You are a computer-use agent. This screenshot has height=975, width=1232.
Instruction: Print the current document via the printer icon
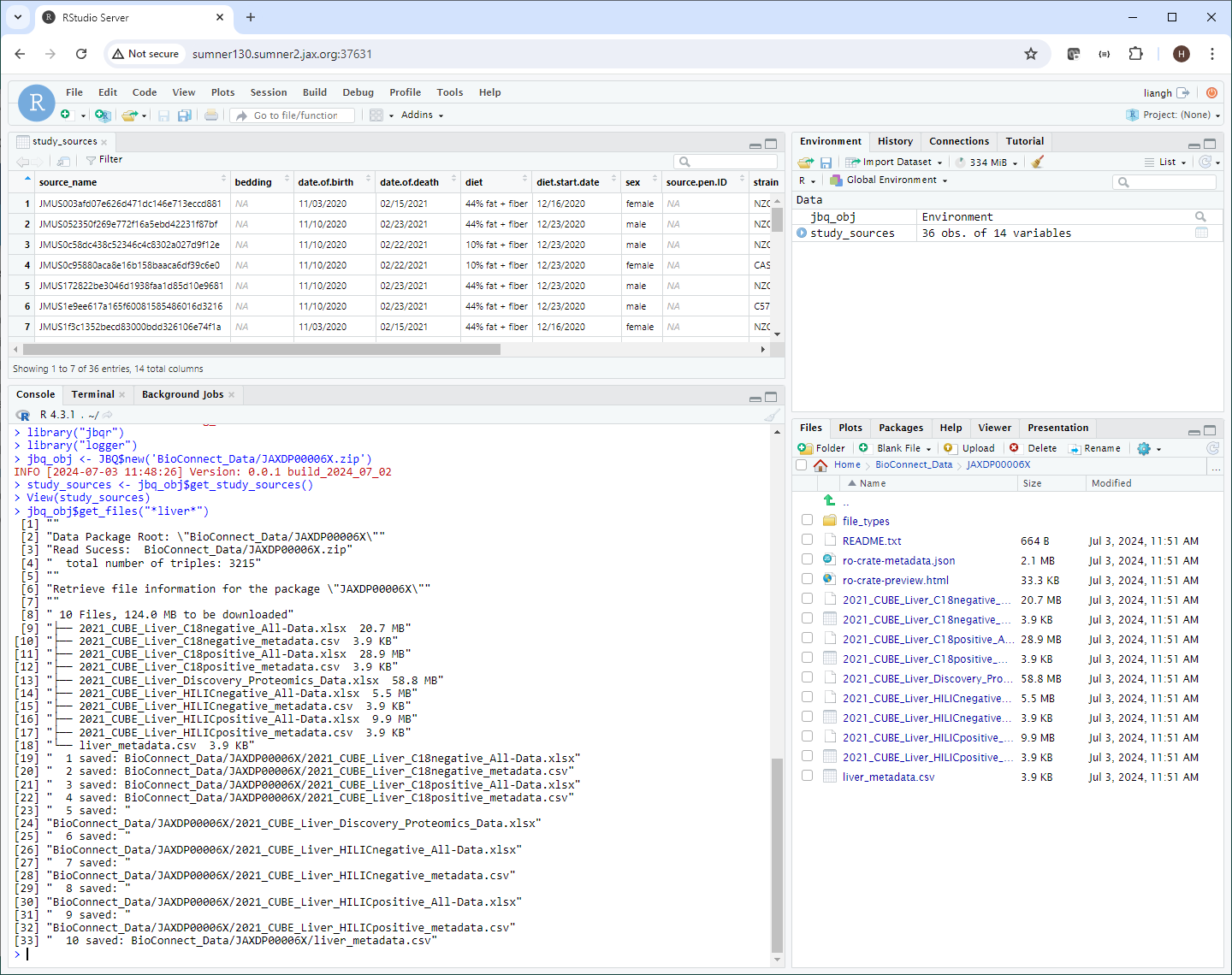[x=210, y=115]
